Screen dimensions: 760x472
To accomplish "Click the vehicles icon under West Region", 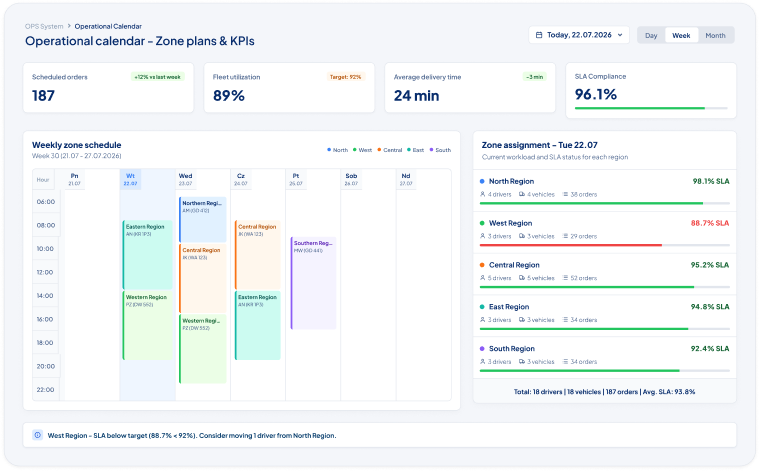I will [x=522, y=236].
